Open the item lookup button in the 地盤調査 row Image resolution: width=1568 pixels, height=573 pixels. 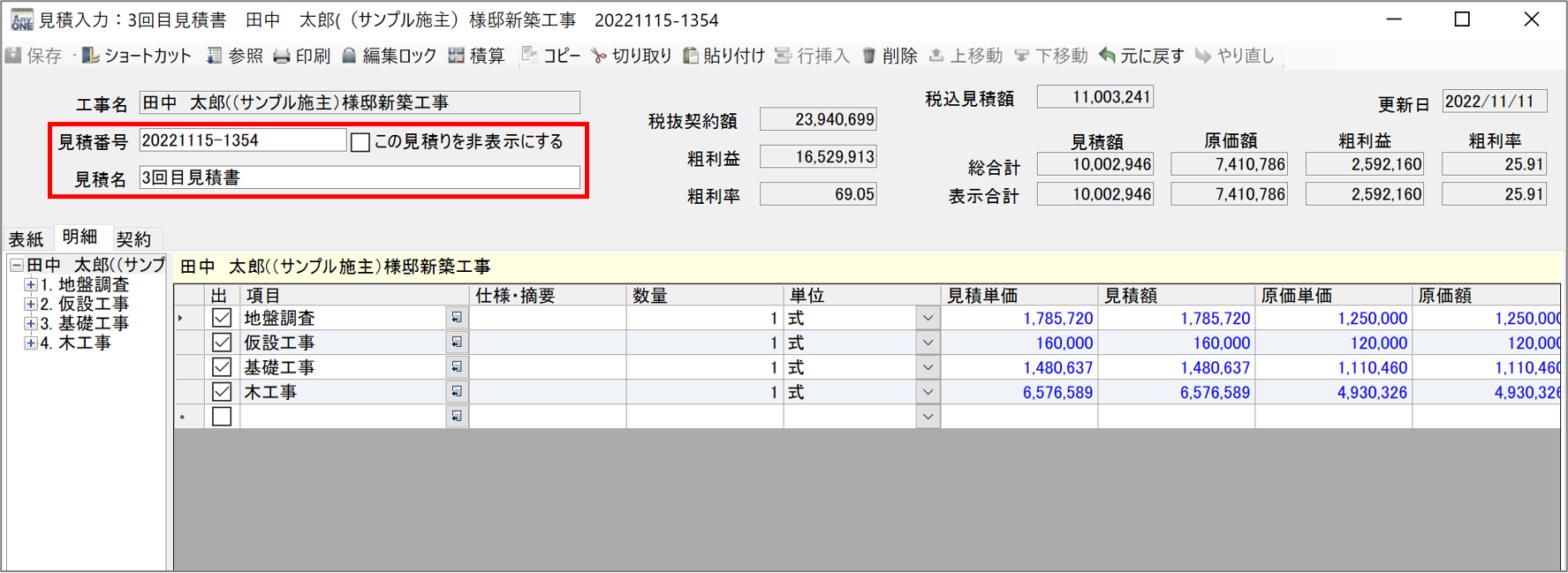pyautogui.click(x=457, y=318)
